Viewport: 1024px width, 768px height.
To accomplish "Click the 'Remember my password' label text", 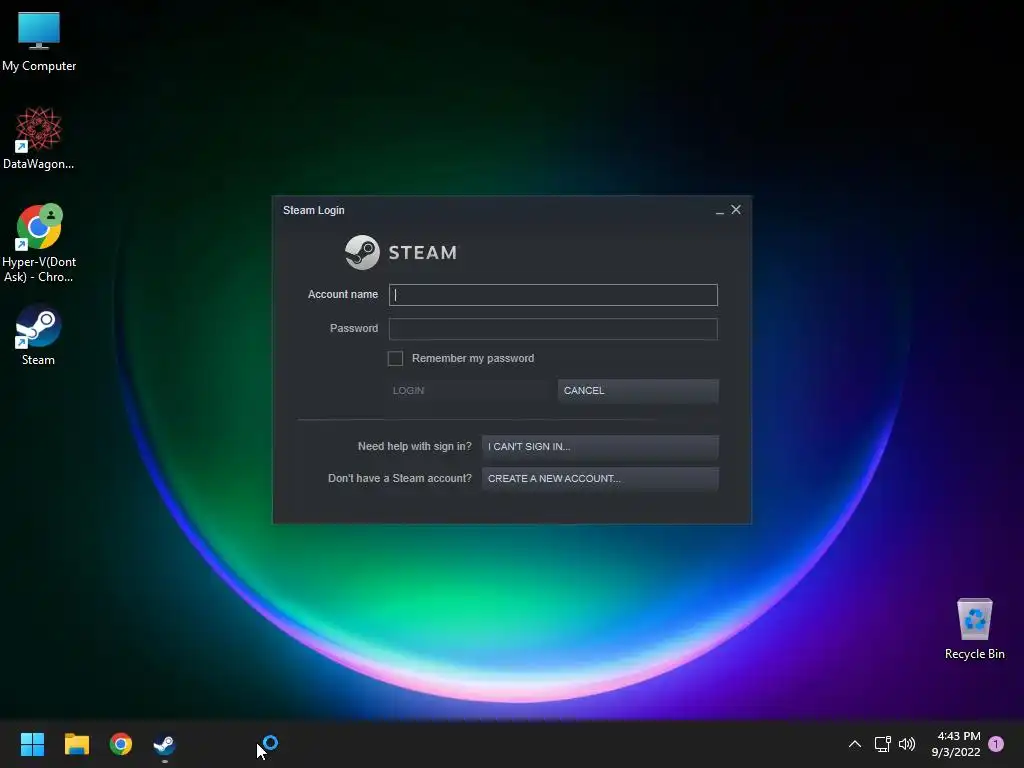I will [473, 358].
